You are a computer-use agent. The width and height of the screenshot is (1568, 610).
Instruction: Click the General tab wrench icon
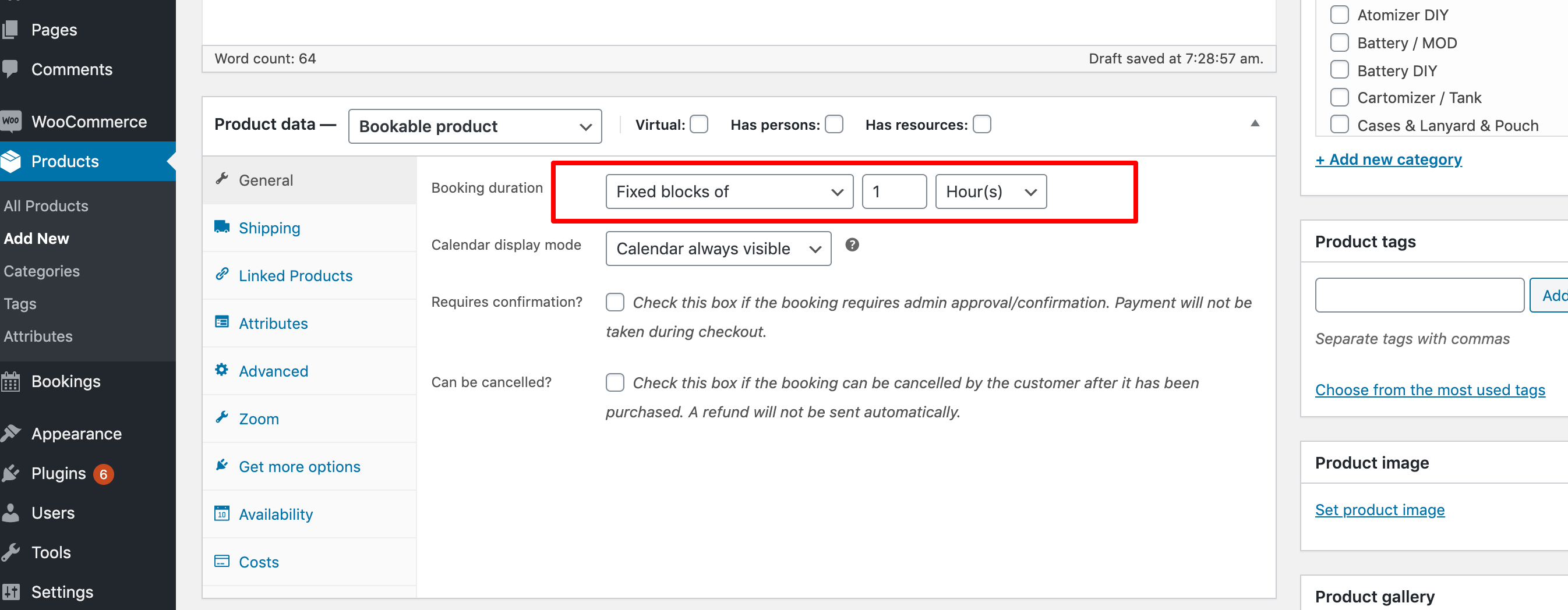(x=222, y=179)
